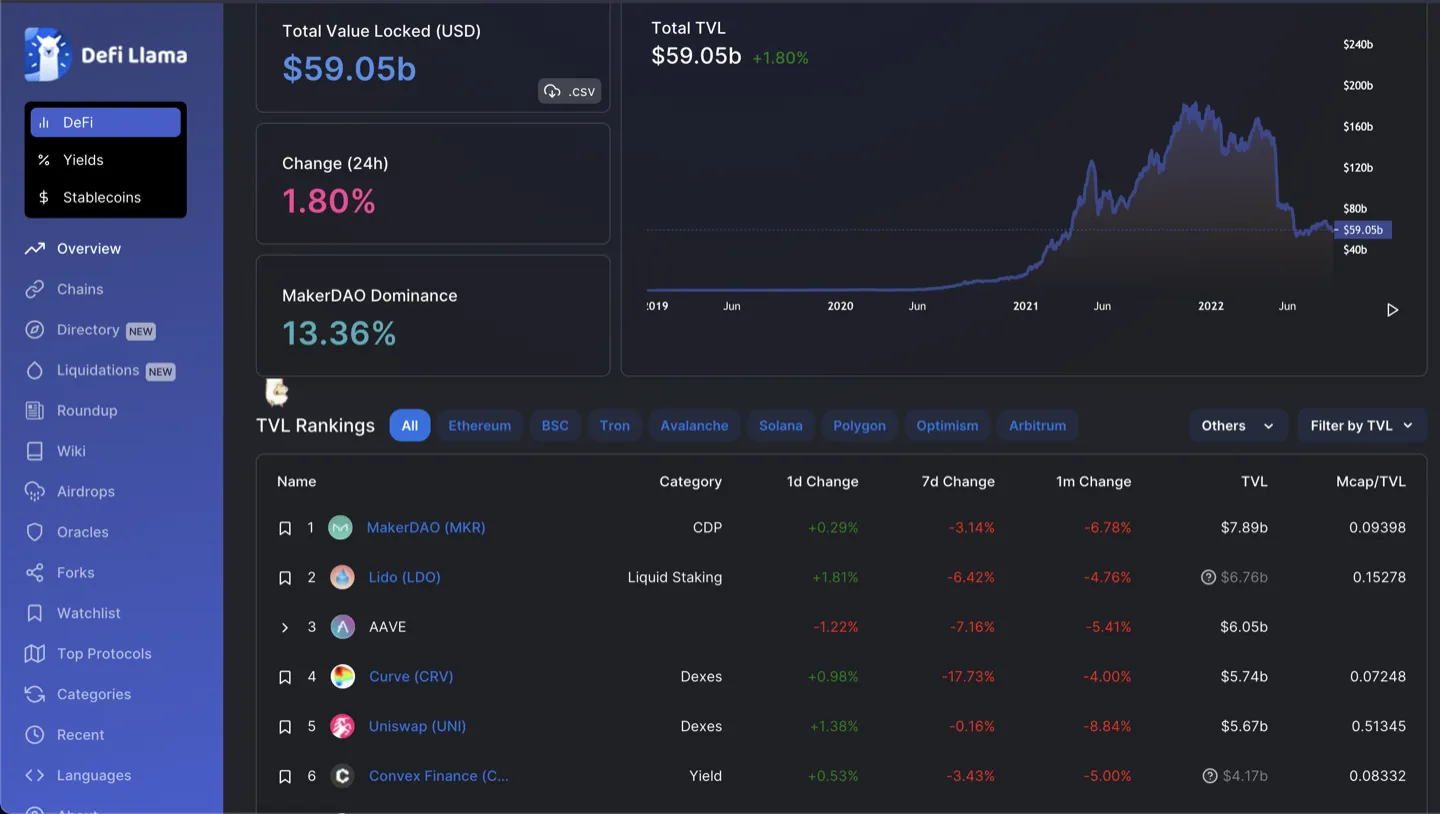
Task: Select the All chains tab
Action: 410,425
